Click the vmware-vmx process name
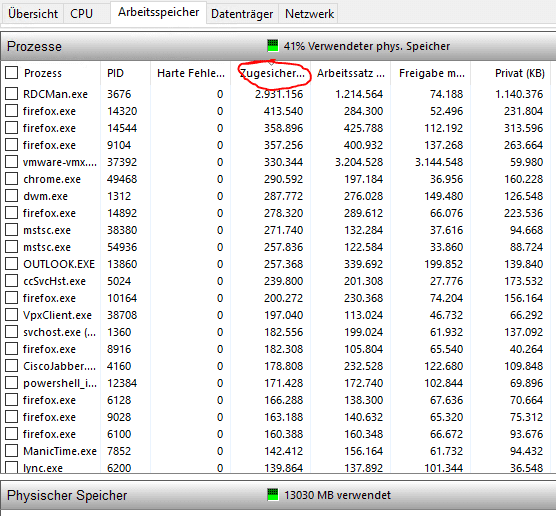556x516 pixels. 60,162
